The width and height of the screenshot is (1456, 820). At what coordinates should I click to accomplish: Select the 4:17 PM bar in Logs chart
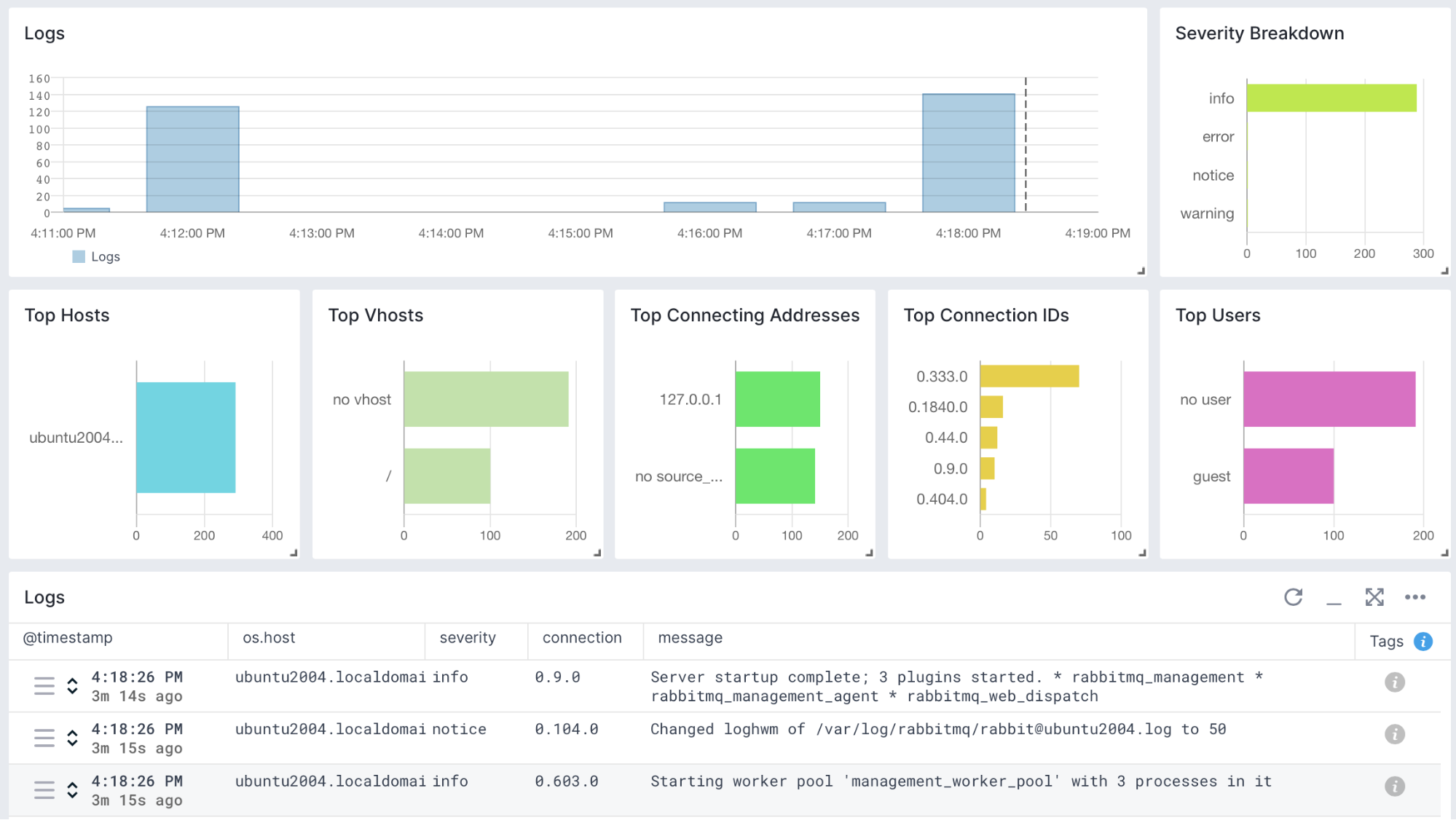coord(839,208)
